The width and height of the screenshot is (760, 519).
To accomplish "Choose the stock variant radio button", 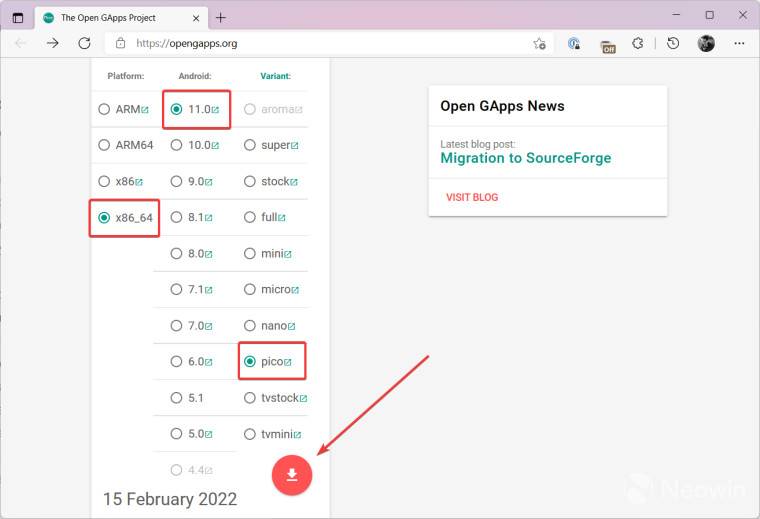I will [x=250, y=181].
